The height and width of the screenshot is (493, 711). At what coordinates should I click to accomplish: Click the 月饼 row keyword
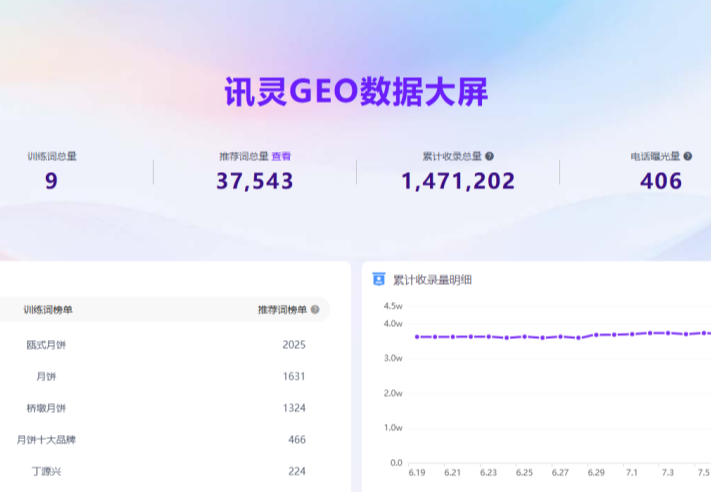point(46,376)
